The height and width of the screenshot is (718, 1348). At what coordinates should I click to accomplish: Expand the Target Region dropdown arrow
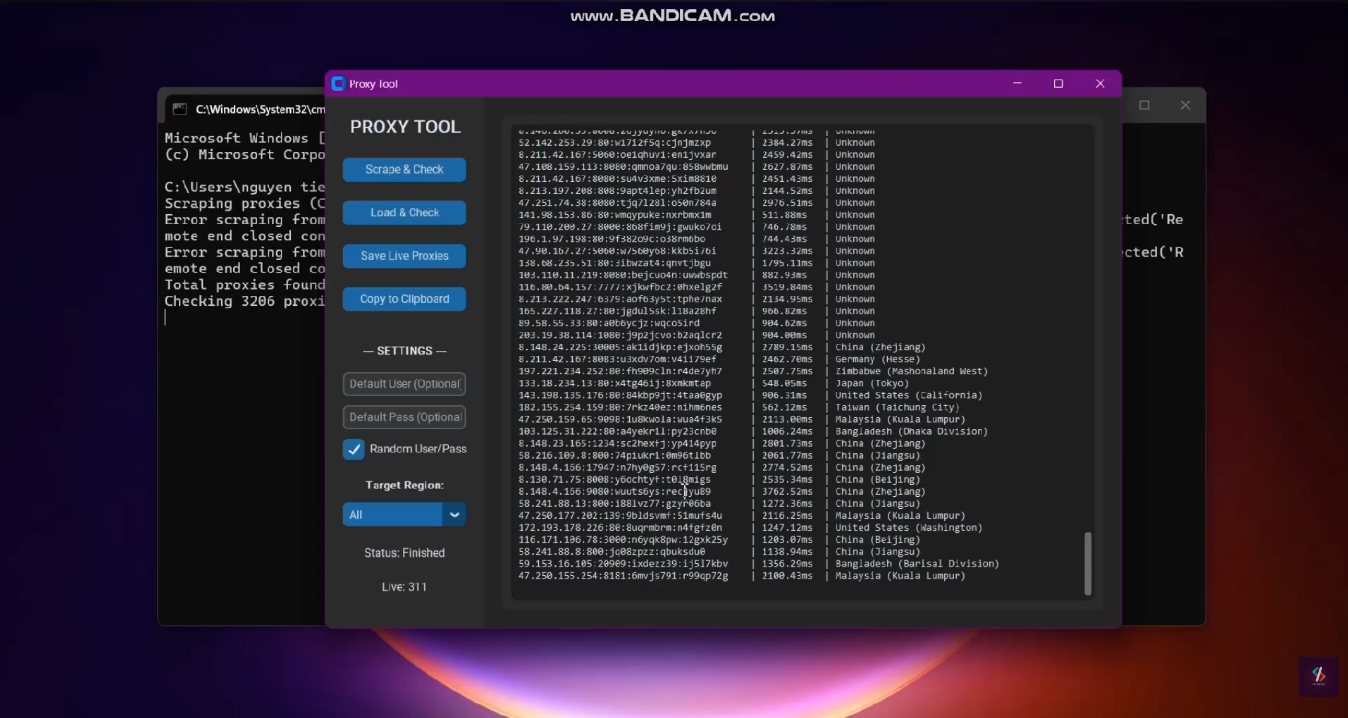454,514
